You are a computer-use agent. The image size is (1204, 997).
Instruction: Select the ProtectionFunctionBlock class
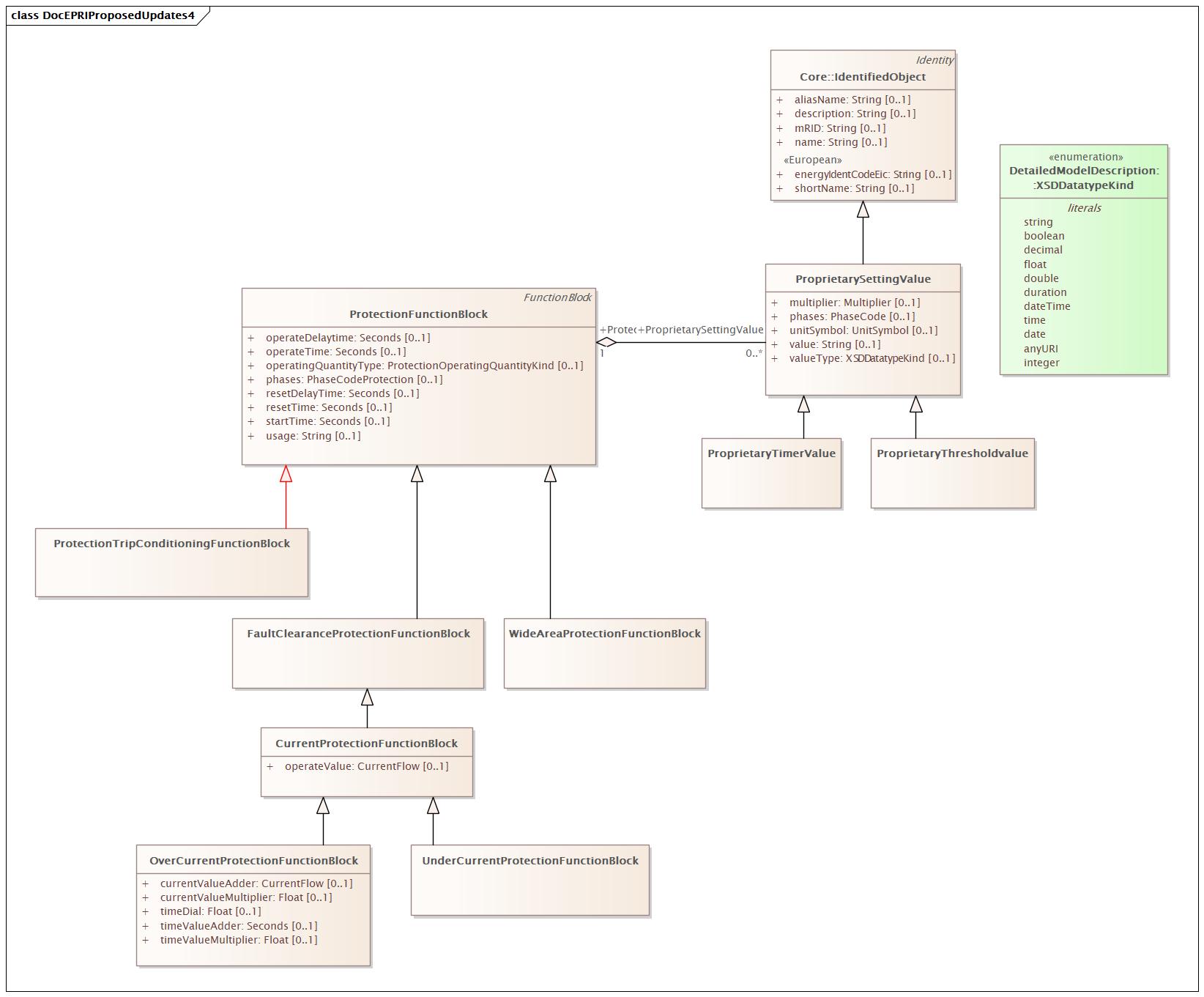(x=420, y=314)
